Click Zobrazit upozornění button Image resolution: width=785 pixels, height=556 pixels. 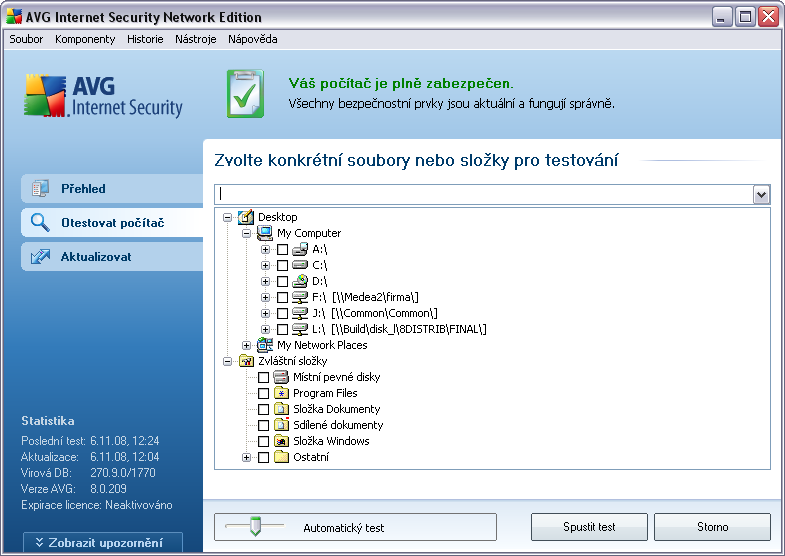pyautogui.click(x=103, y=542)
